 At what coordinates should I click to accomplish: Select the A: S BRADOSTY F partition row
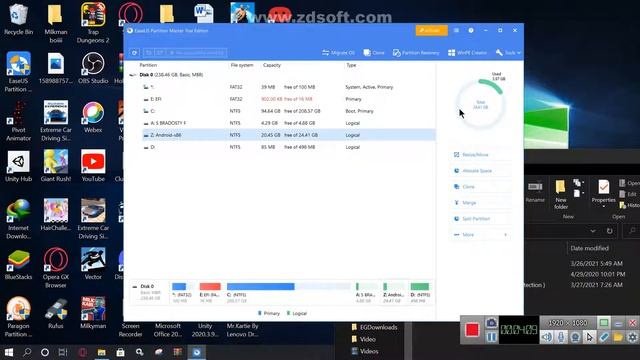[289, 123]
